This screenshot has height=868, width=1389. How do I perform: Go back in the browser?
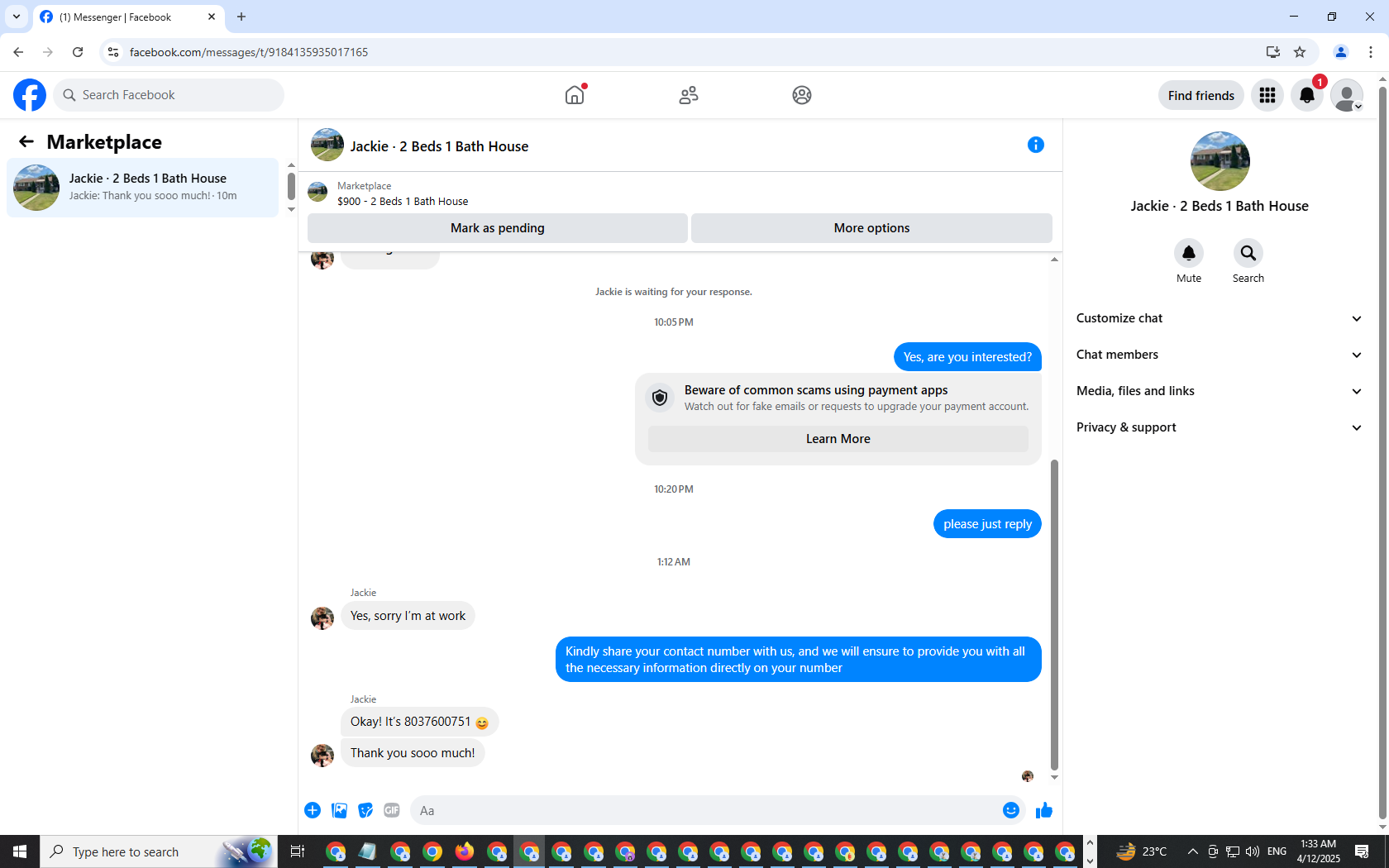click(x=18, y=52)
